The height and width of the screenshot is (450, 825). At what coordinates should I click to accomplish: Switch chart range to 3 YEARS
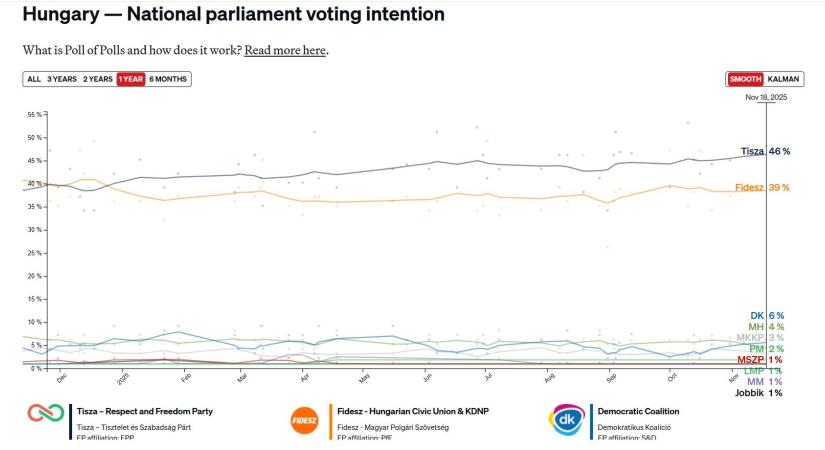click(x=62, y=79)
